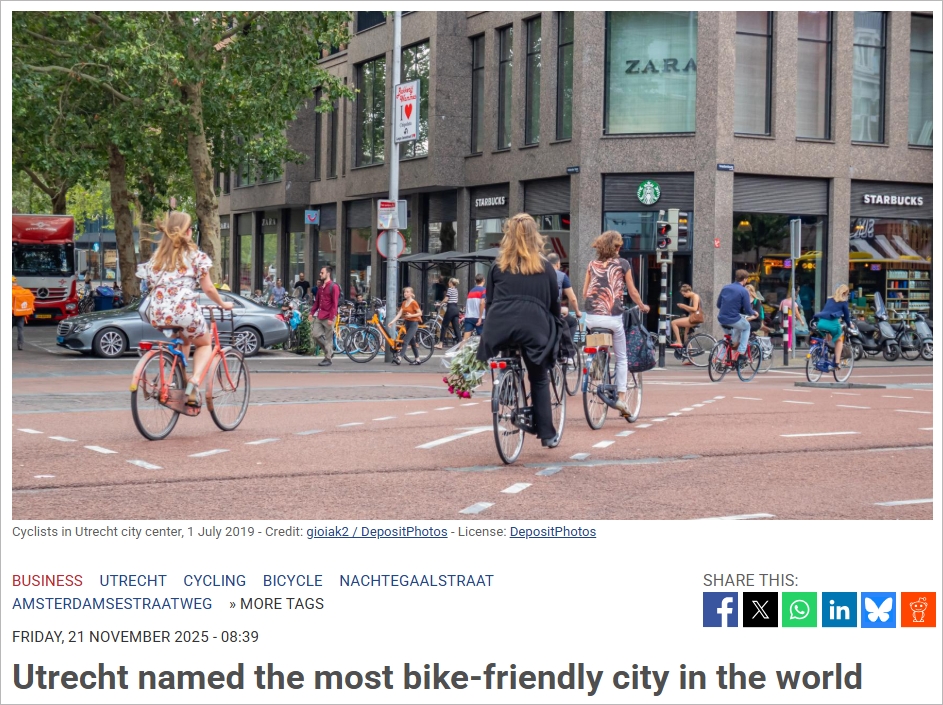Click the article publish date text

135,636
